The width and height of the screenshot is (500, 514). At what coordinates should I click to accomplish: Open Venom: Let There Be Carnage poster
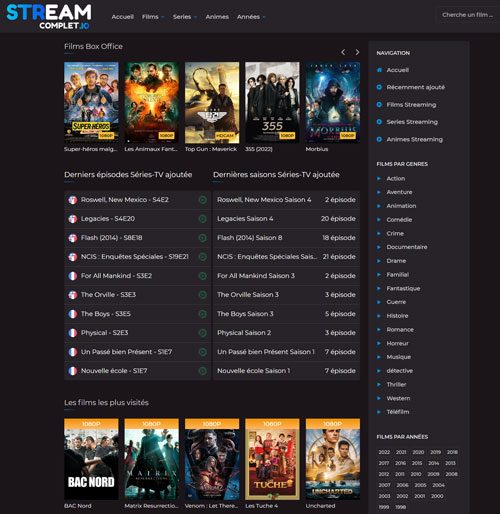pos(212,459)
